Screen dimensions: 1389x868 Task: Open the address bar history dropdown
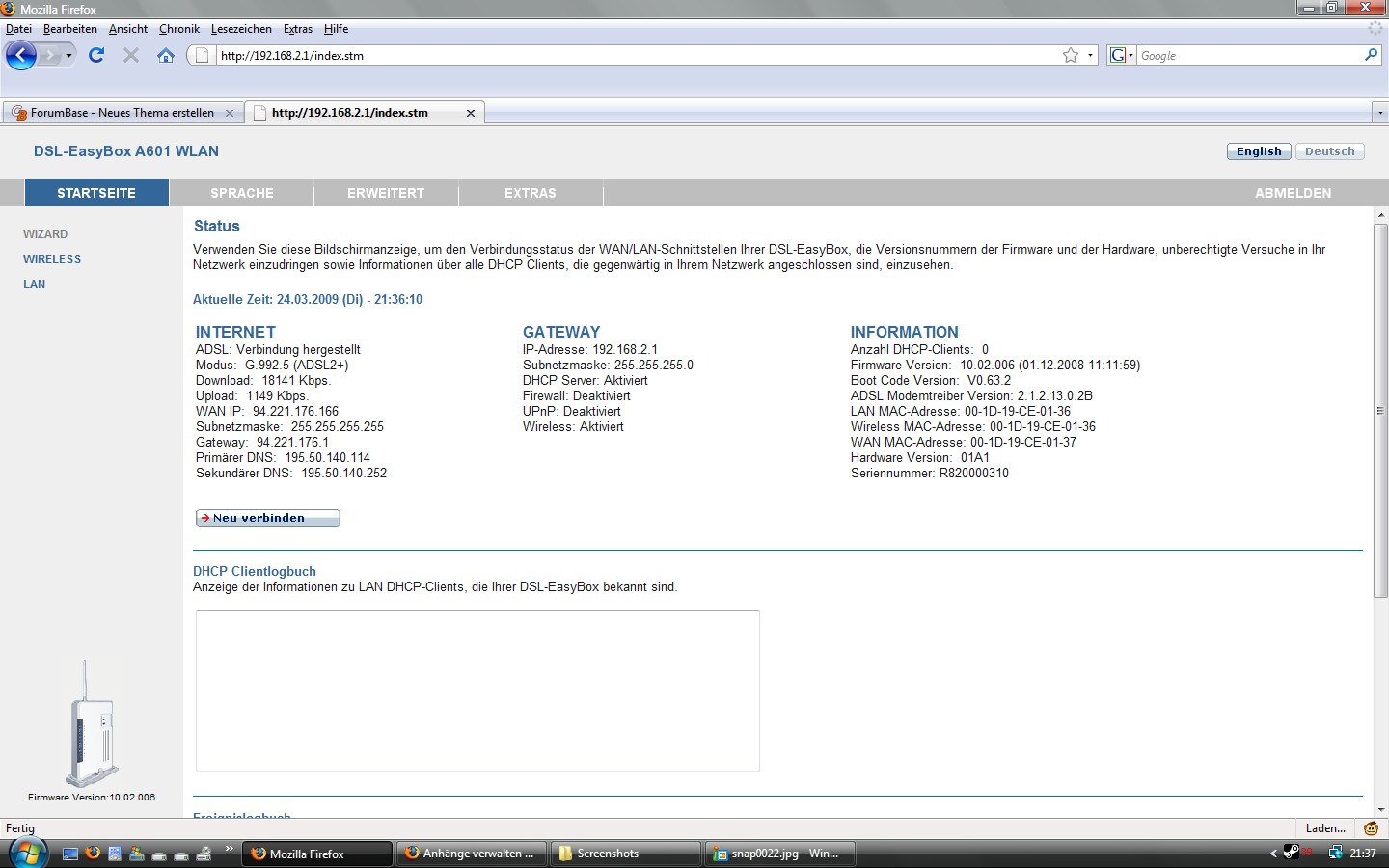click(1090, 55)
